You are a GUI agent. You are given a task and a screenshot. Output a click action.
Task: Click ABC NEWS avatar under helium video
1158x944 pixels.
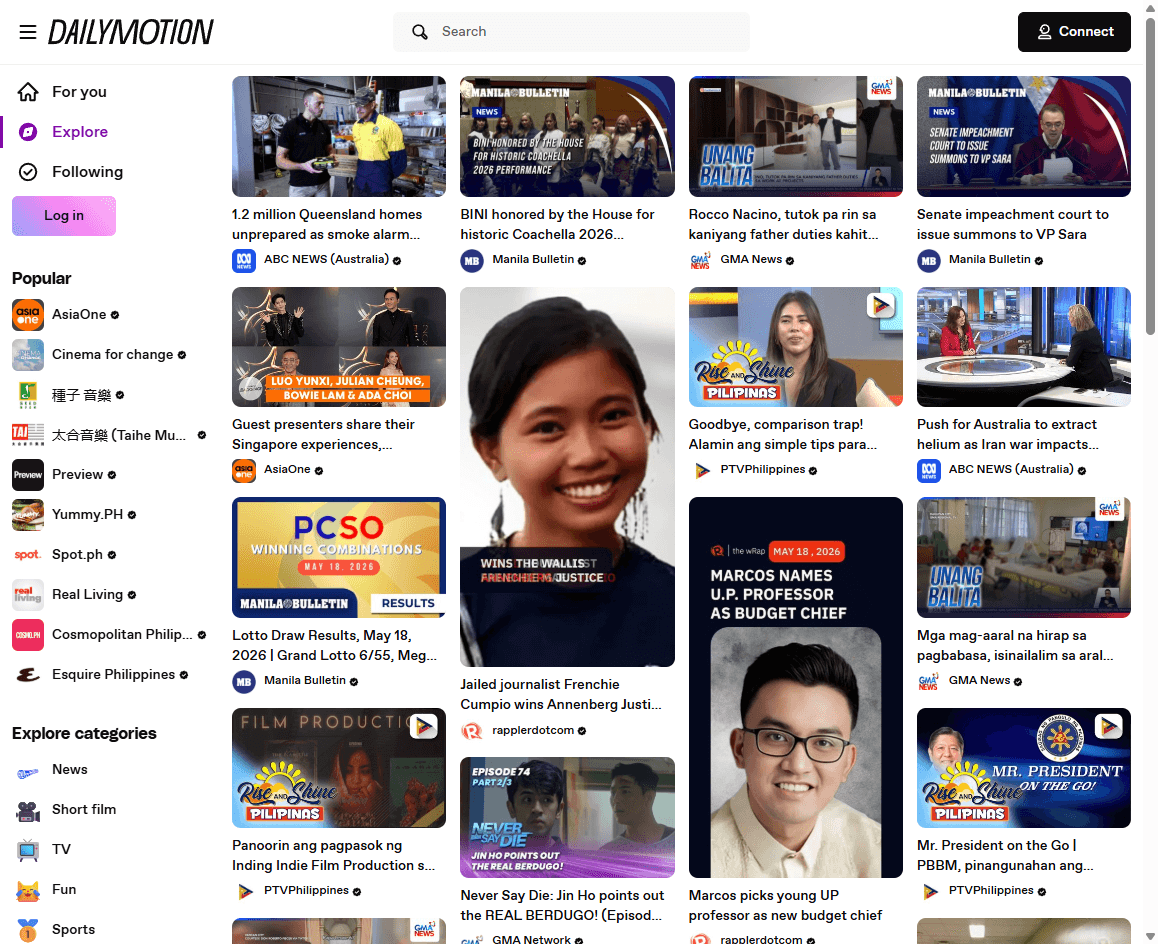(x=928, y=471)
